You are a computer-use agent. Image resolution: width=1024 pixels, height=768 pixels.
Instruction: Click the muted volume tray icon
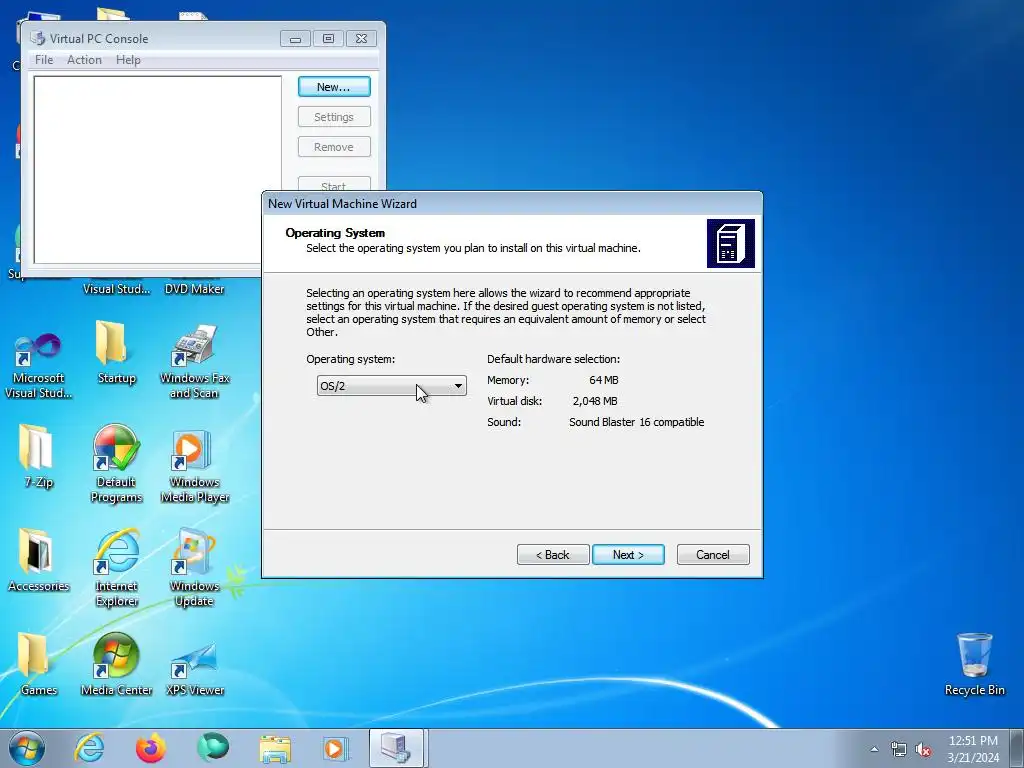923,749
